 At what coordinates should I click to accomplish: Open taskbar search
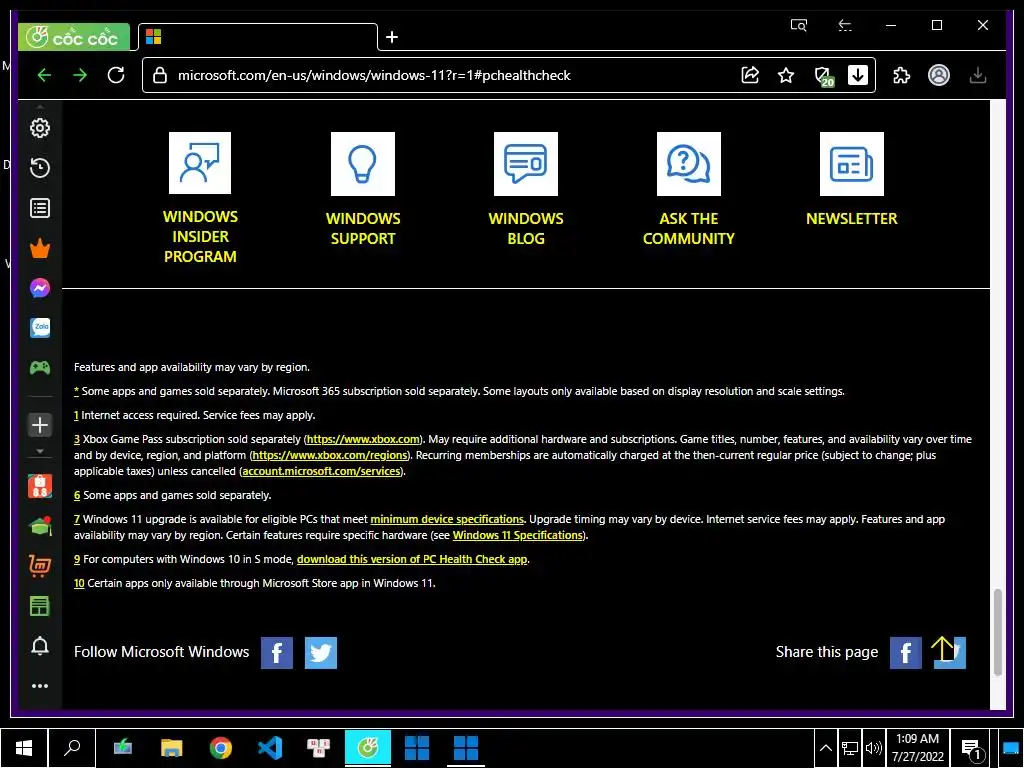coord(72,748)
